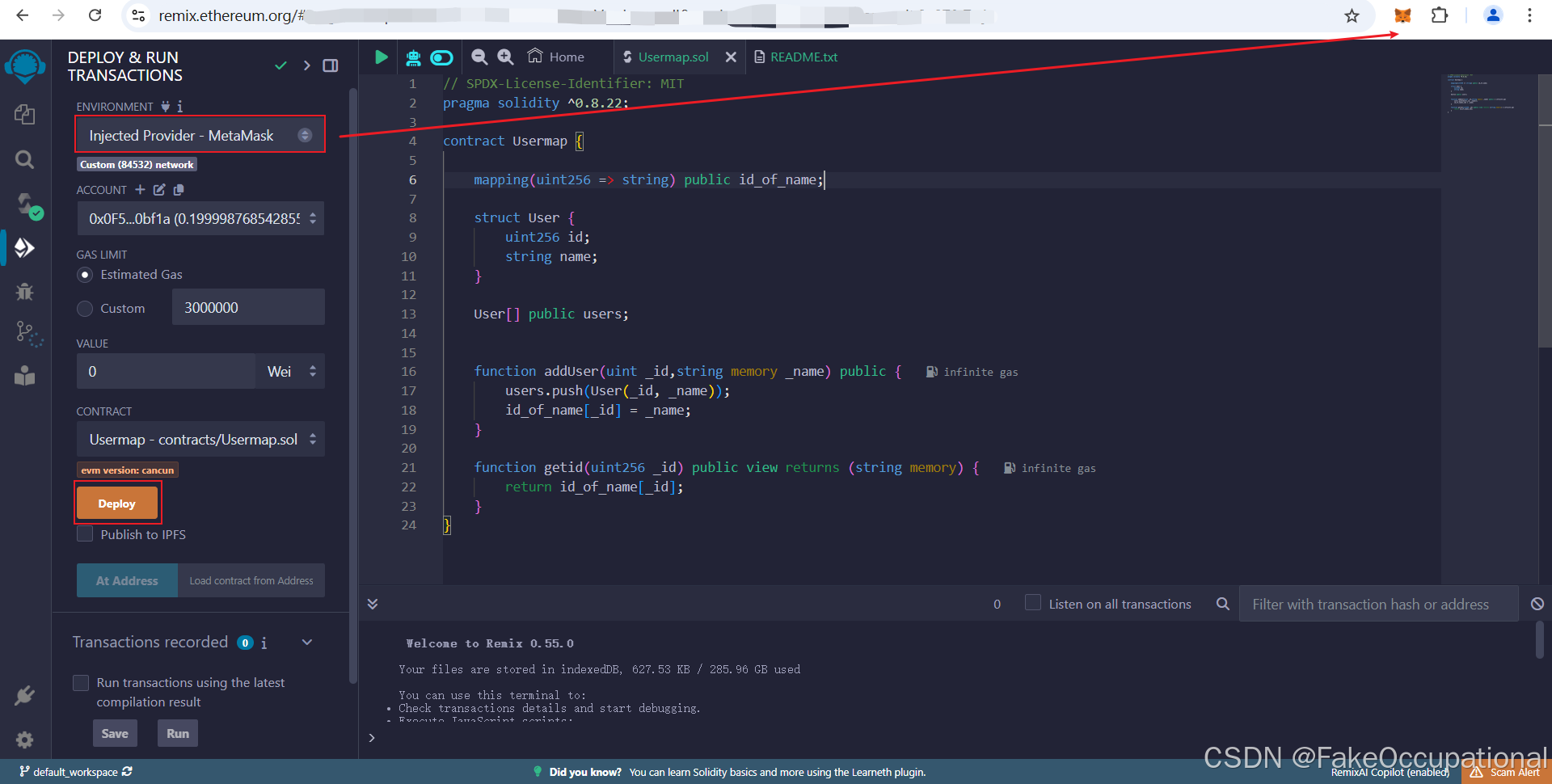Run script with green play icon

pyautogui.click(x=381, y=57)
